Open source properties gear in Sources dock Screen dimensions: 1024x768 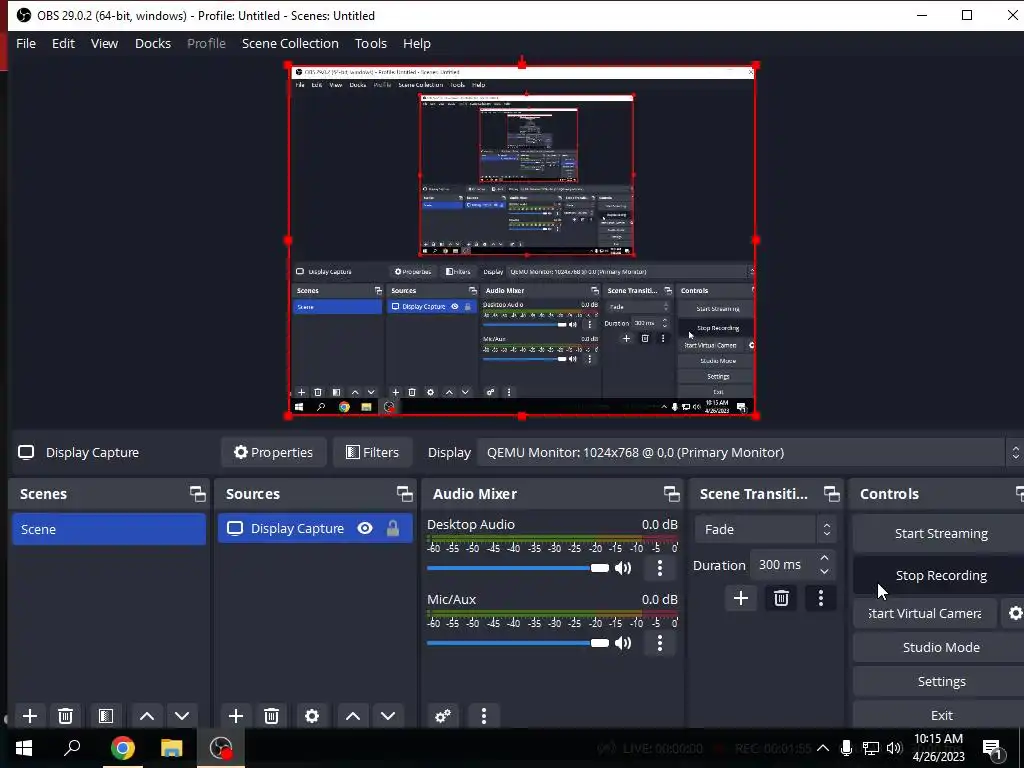[x=312, y=716]
